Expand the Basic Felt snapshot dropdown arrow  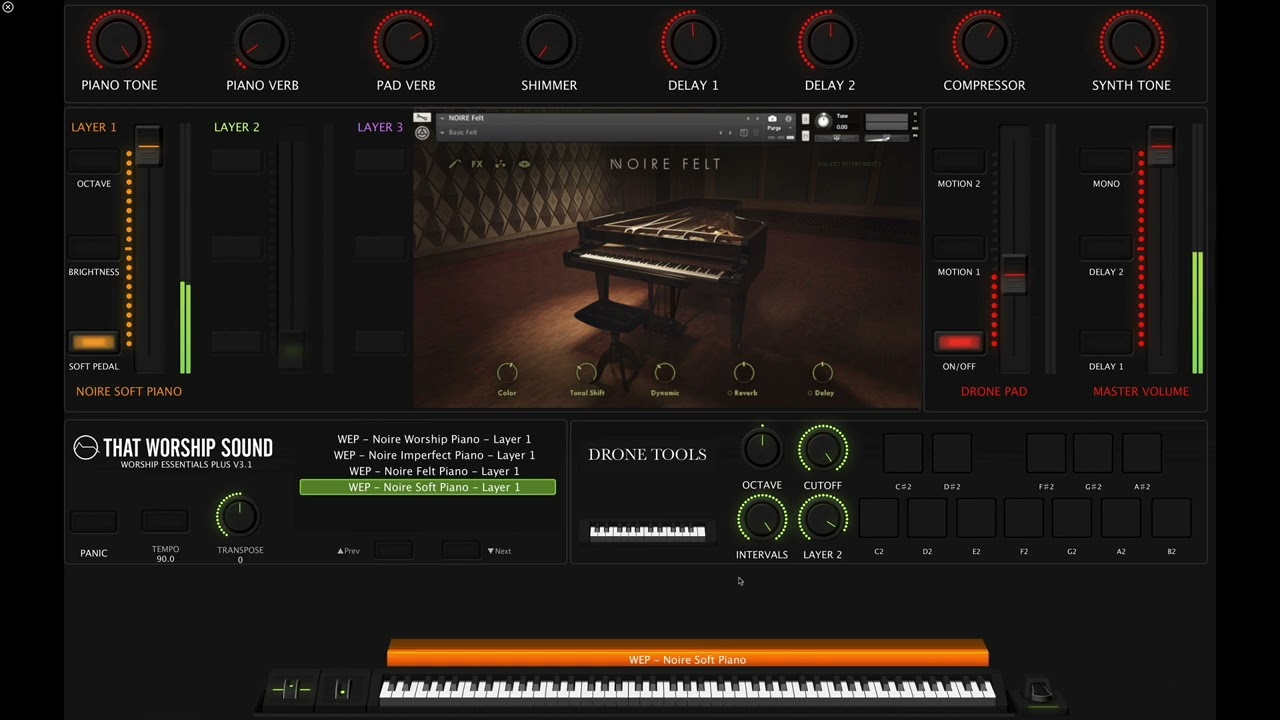point(442,133)
